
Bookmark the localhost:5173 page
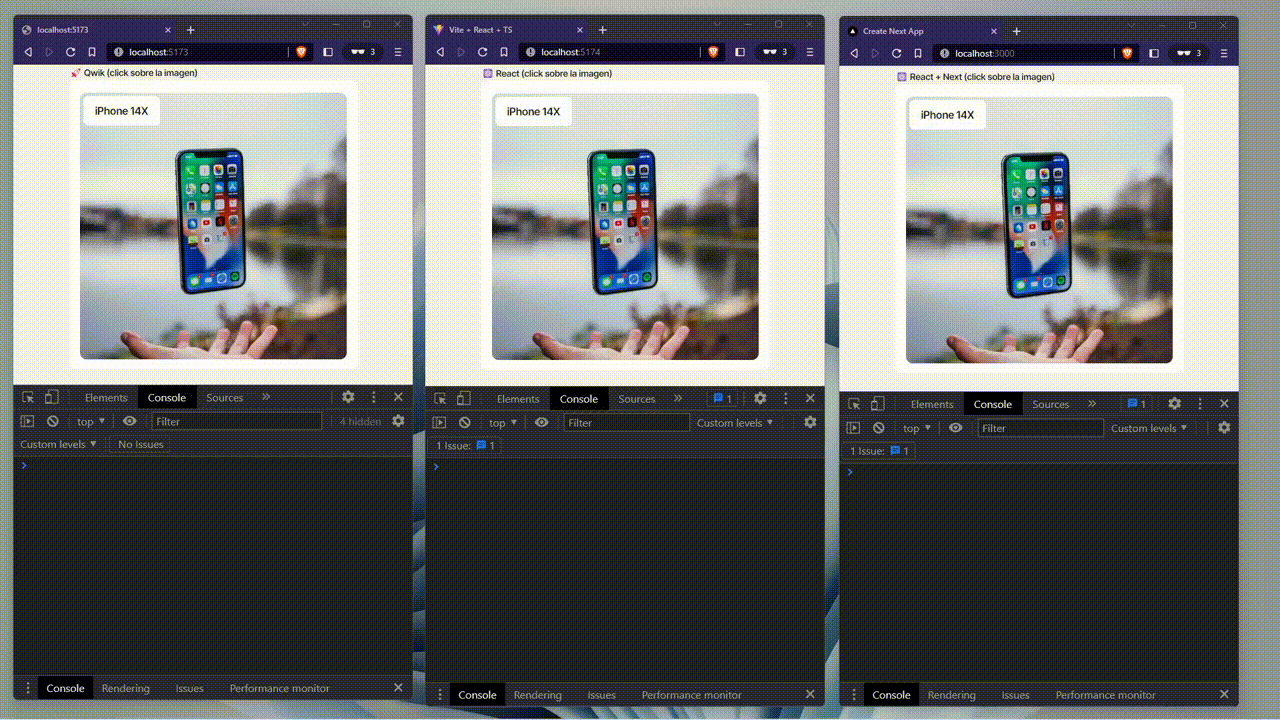92,52
